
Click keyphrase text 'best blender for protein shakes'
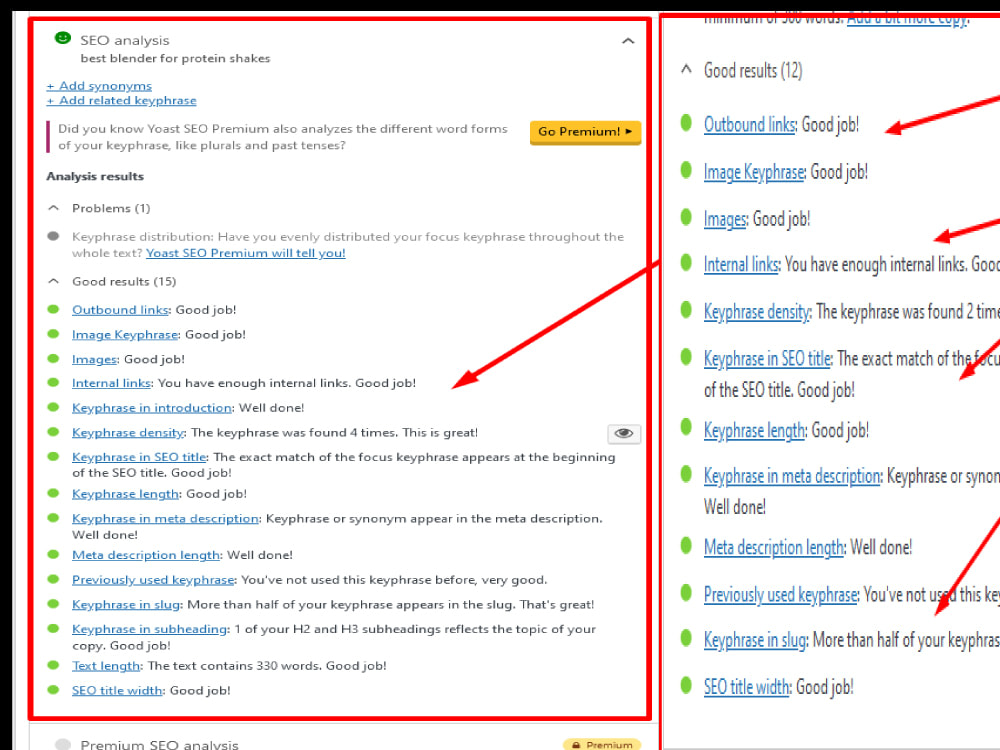[175, 58]
